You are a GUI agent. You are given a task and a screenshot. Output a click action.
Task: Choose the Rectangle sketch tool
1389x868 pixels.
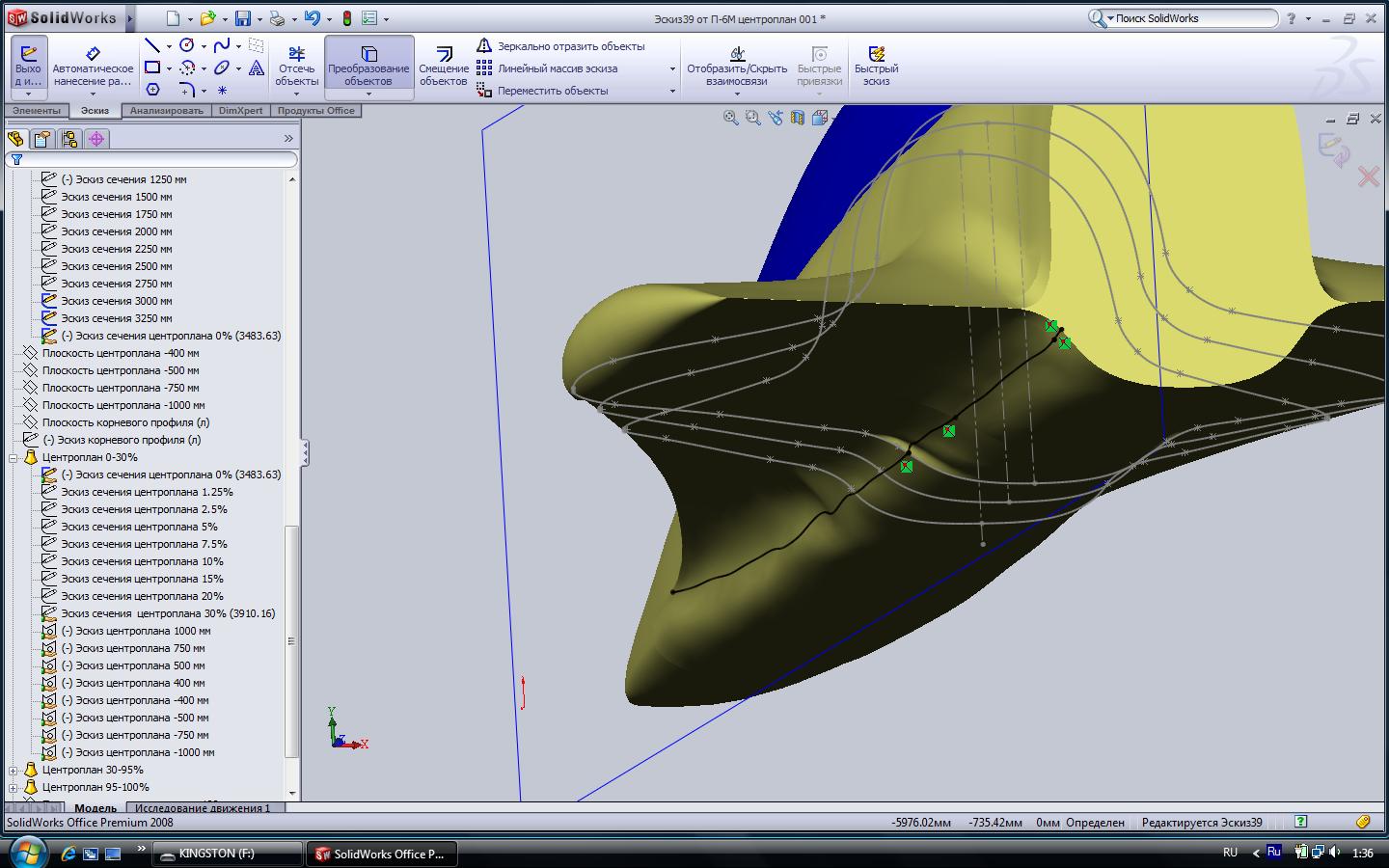[152, 68]
